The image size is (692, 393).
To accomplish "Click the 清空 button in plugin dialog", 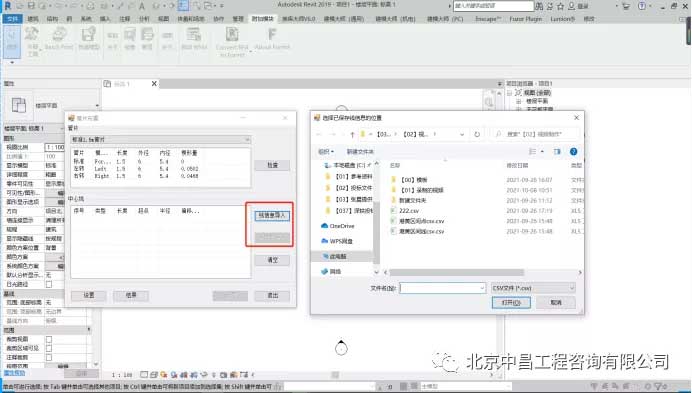I will coord(272,260).
